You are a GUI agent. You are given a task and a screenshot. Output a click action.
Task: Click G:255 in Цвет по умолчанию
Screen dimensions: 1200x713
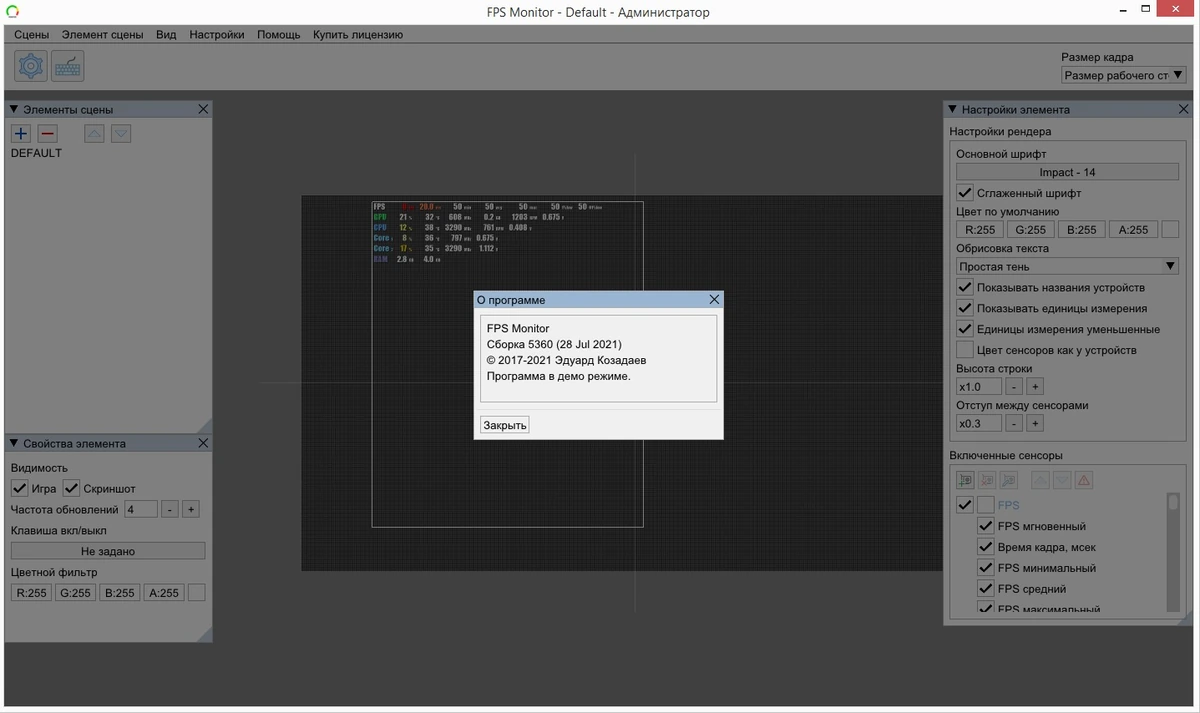pyautogui.click(x=1031, y=229)
